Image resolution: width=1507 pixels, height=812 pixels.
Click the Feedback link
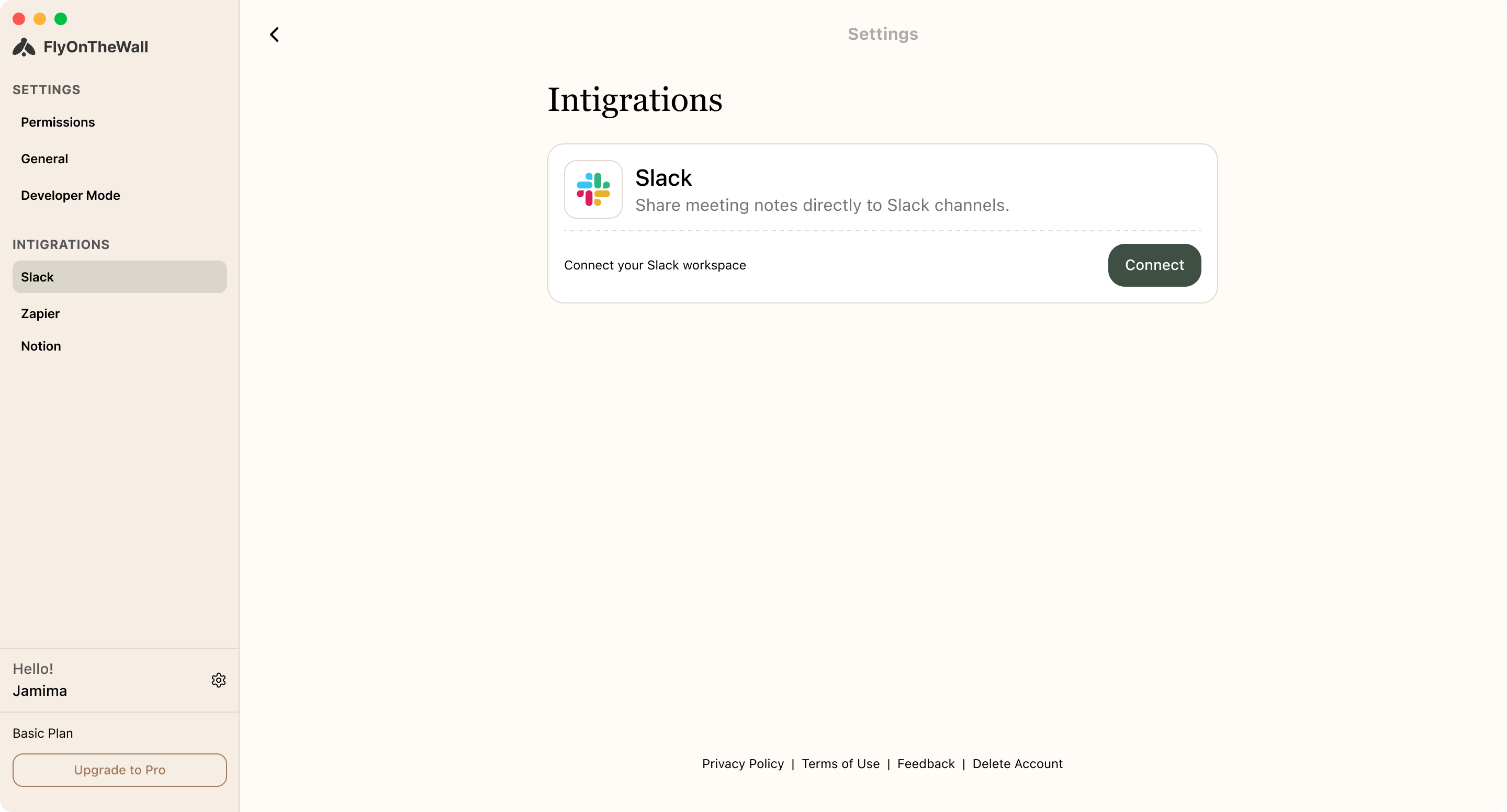(x=926, y=763)
